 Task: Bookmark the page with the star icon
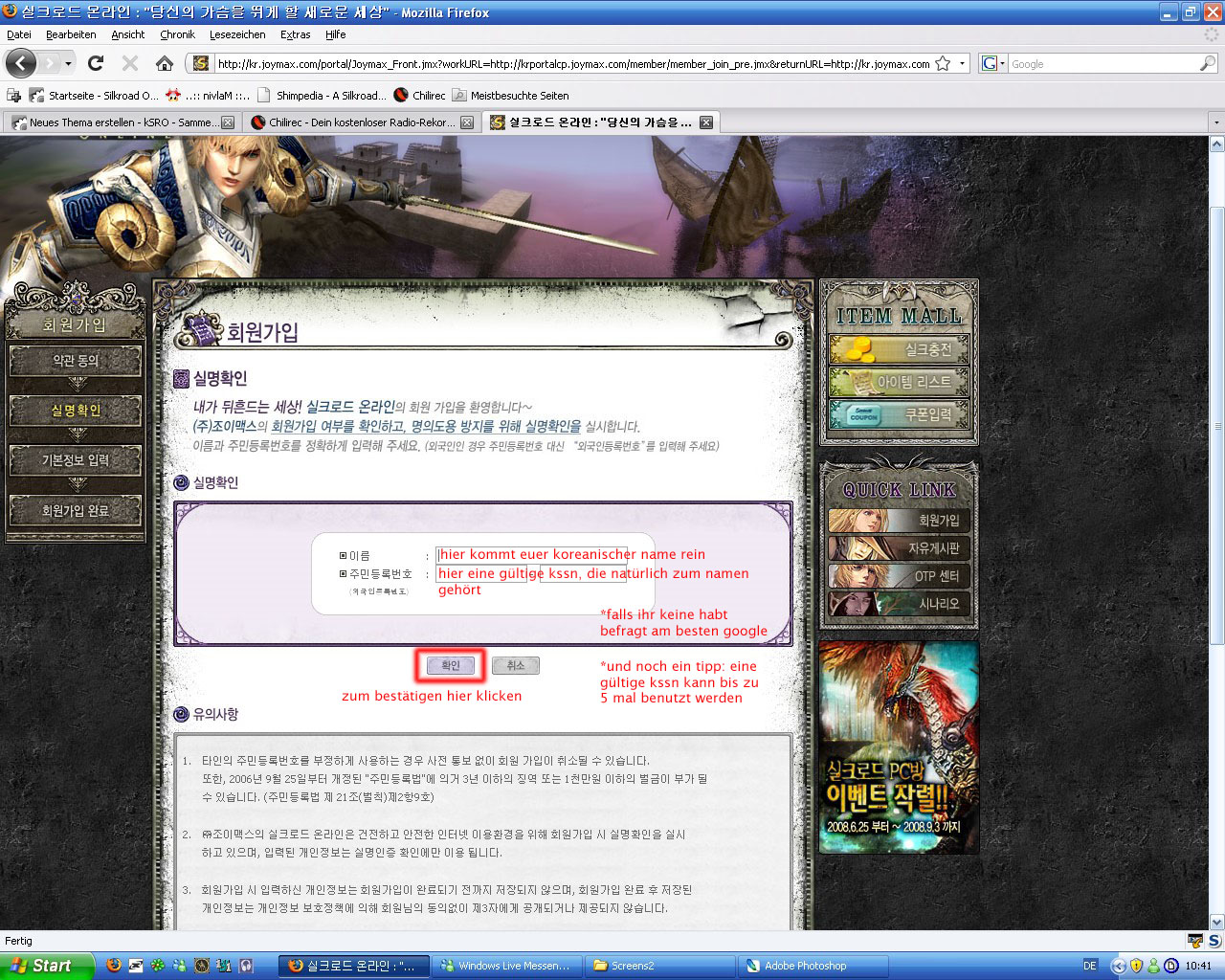click(x=943, y=63)
